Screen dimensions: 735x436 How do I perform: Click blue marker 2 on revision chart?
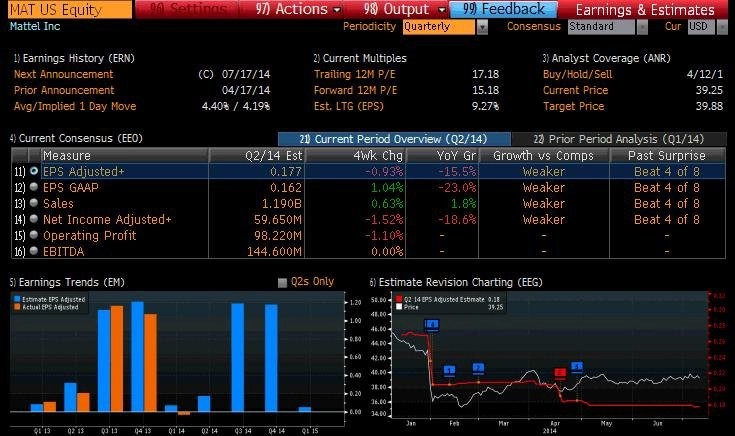pyautogui.click(x=478, y=368)
